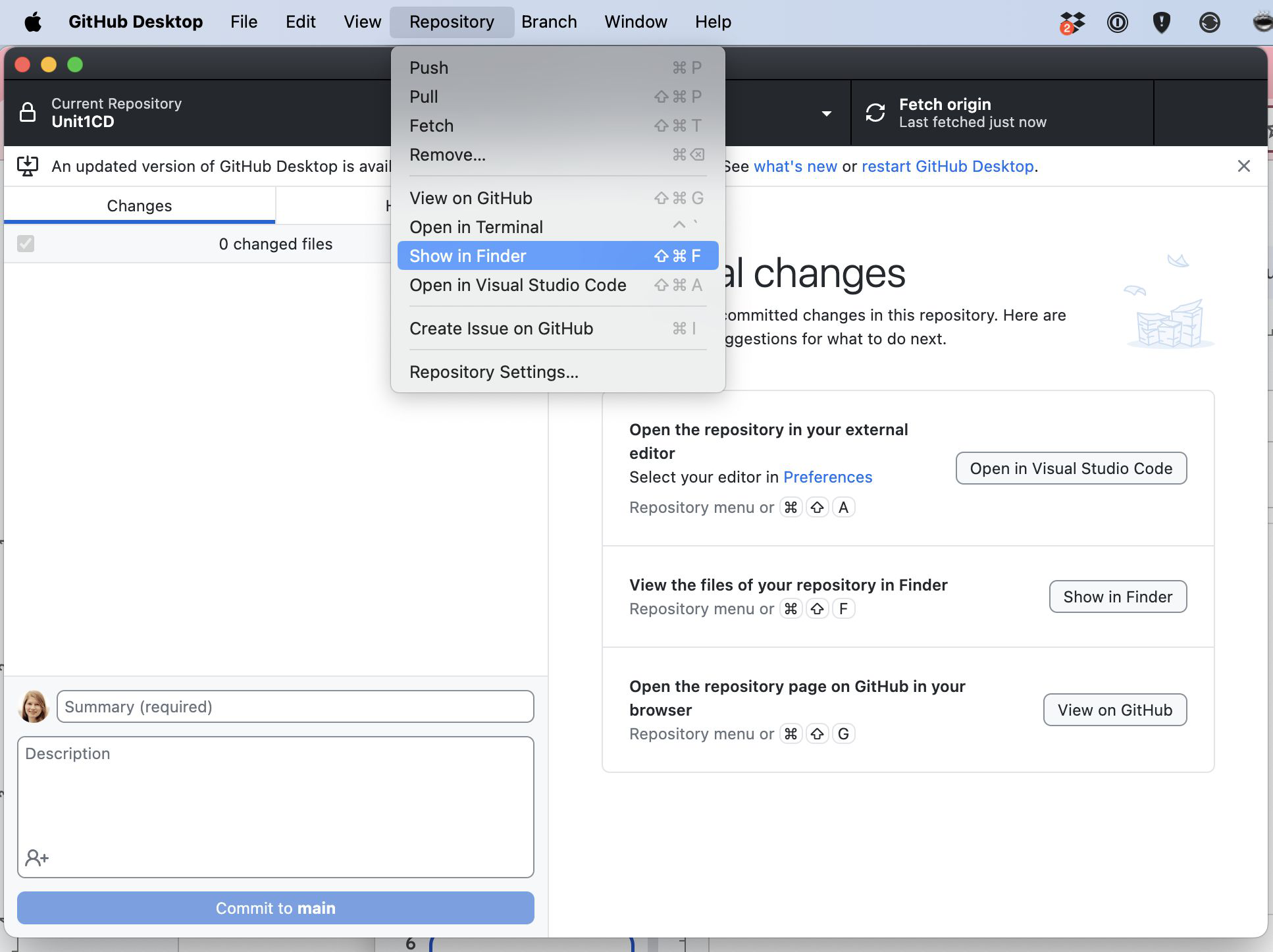Viewport: 1273px width, 952px height.
Task: Open the 1Password menu bar icon
Action: (1117, 22)
